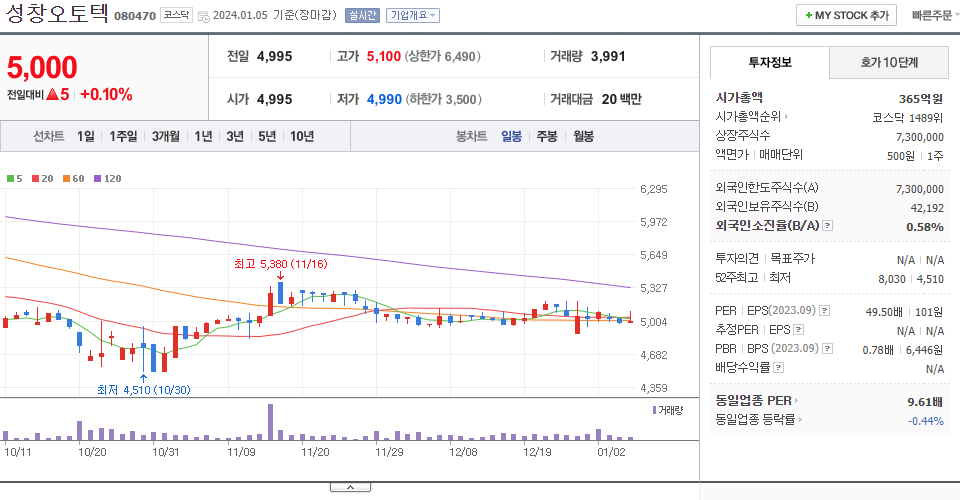Select the 3년 line chart period
Screen dimensions: 960x500
coord(235,136)
